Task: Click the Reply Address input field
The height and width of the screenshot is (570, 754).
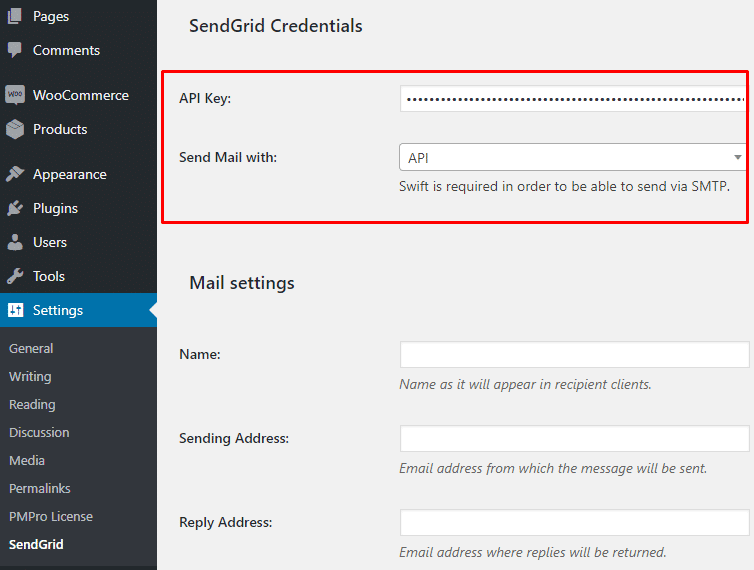Action: (x=575, y=522)
